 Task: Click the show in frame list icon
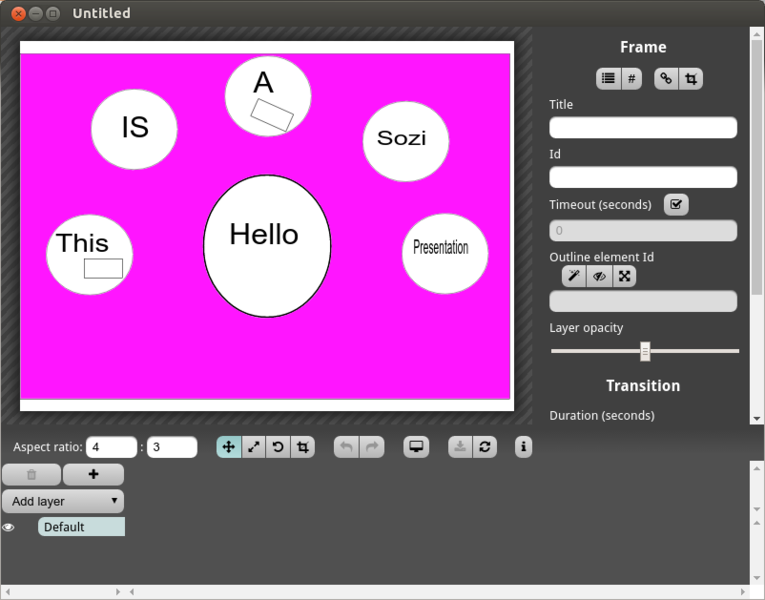(x=608, y=79)
